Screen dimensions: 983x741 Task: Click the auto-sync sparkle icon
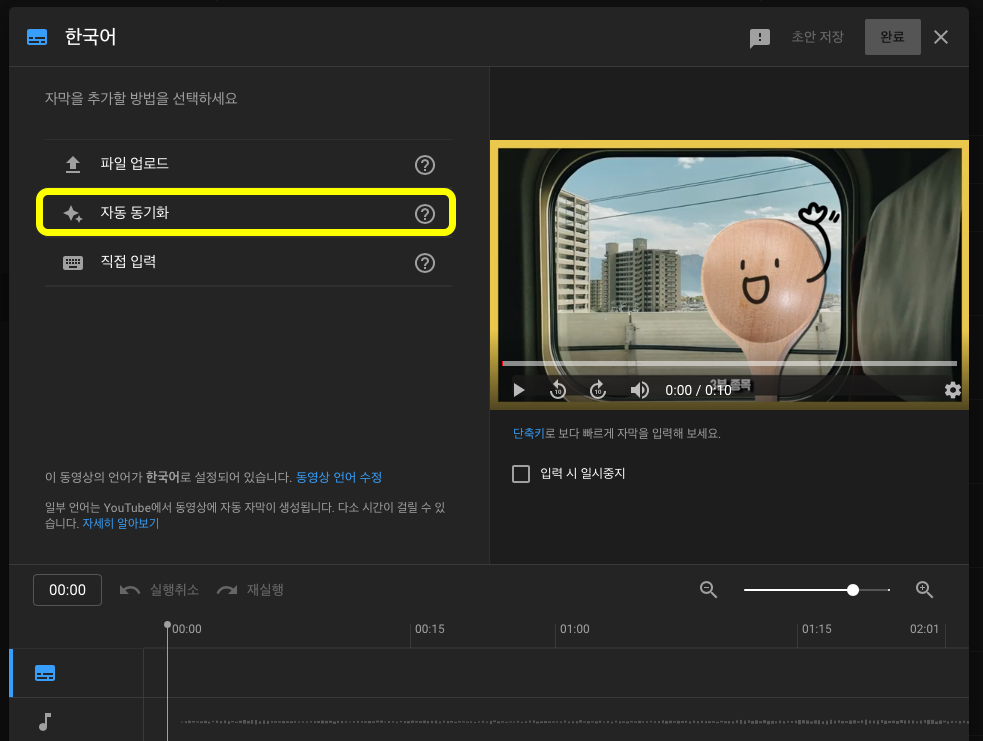(73, 214)
